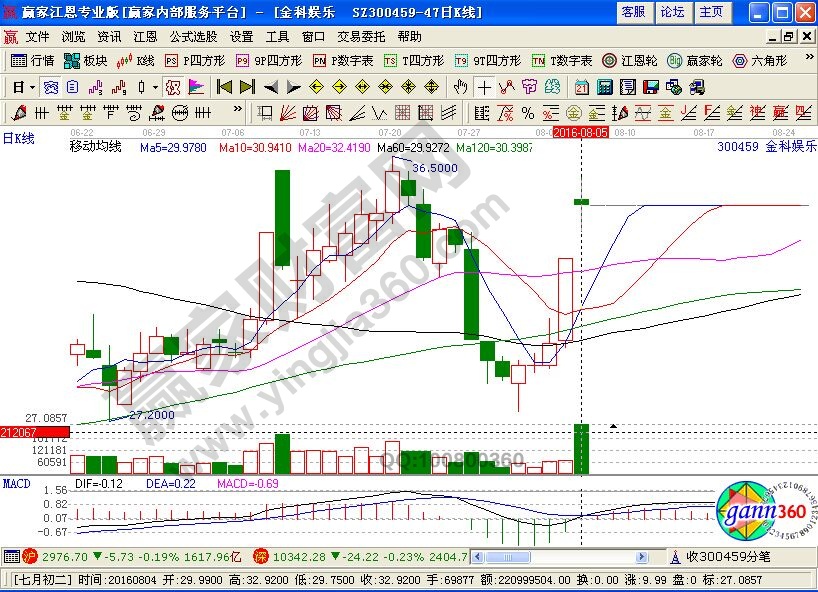Click the 论坛 forum button
Viewport: 818px width, 592px height.
point(672,12)
